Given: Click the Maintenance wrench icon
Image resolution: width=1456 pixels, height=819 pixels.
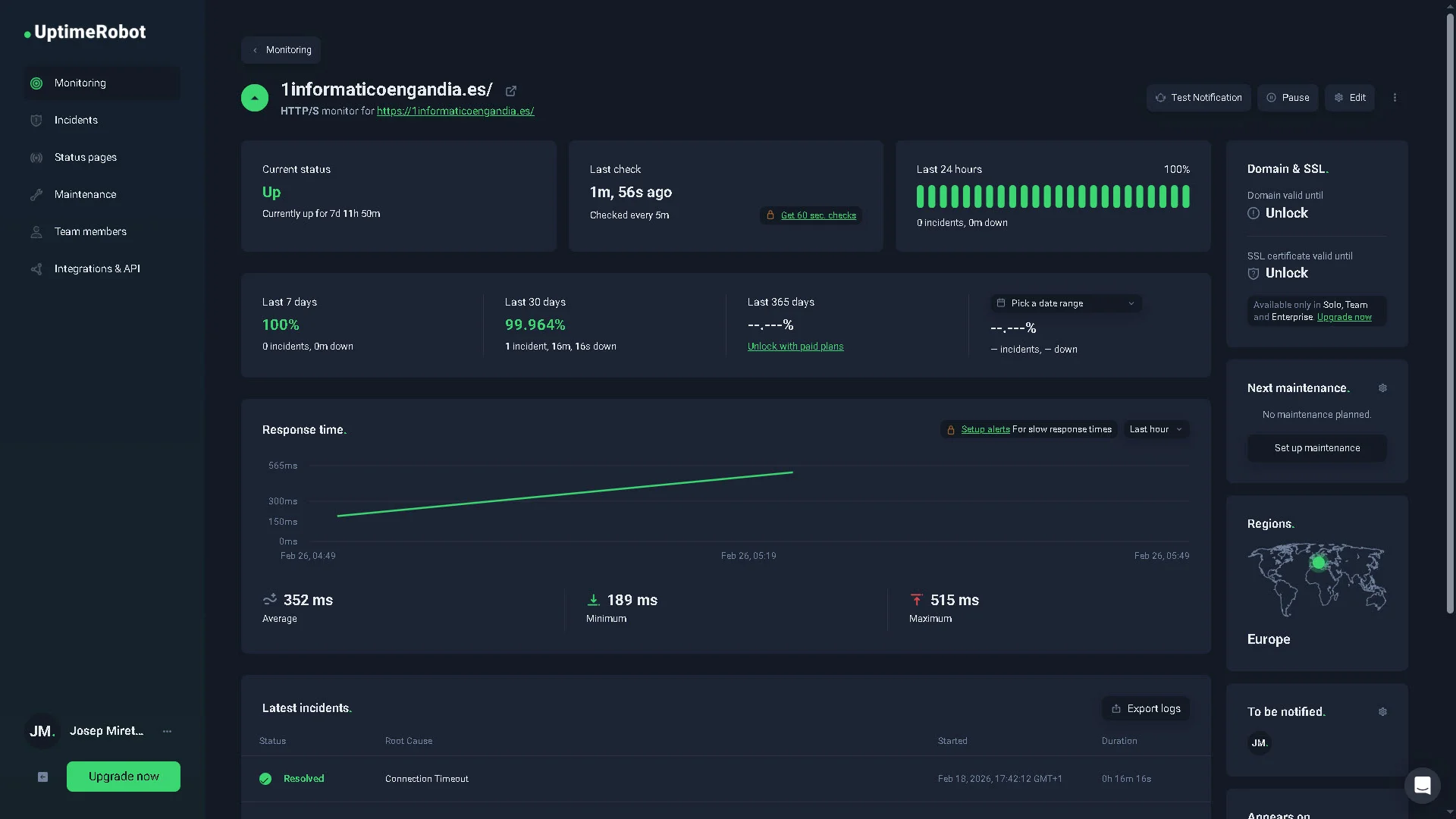Looking at the screenshot, I should coord(36,195).
